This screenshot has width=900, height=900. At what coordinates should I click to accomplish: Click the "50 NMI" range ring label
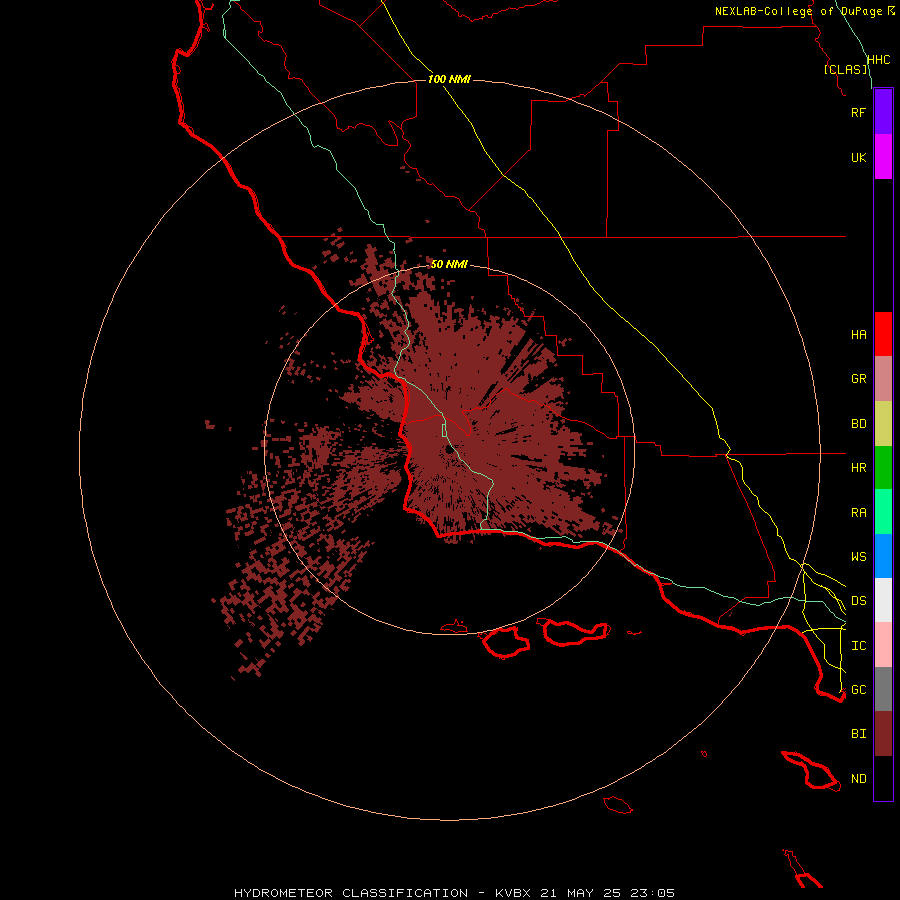449,264
